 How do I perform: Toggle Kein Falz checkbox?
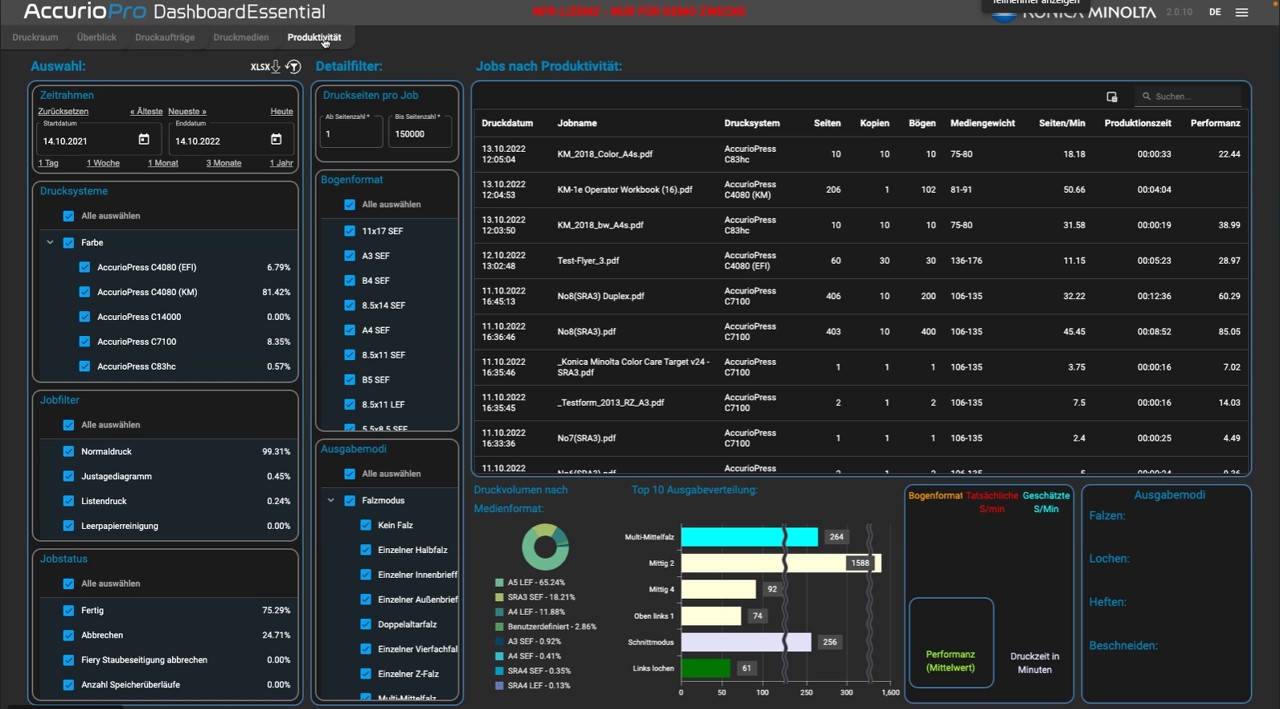(x=365, y=525)
